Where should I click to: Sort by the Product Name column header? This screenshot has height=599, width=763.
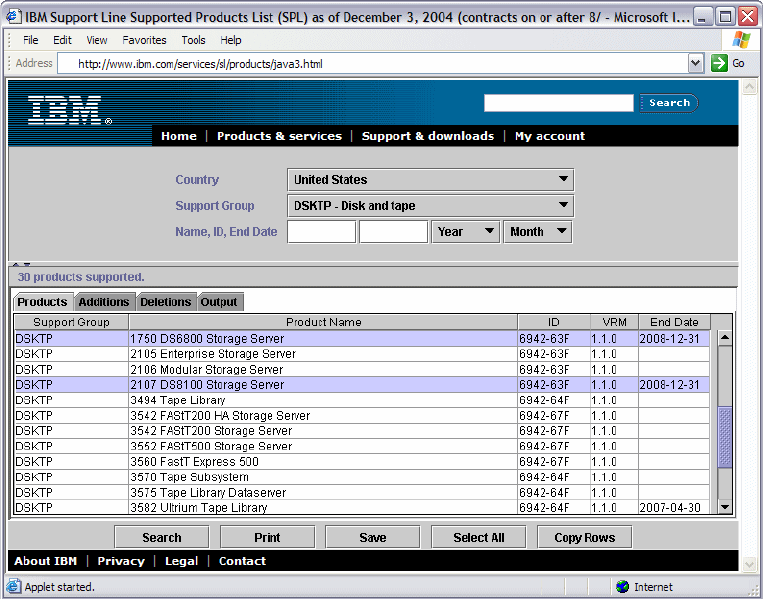pos(323,322)
